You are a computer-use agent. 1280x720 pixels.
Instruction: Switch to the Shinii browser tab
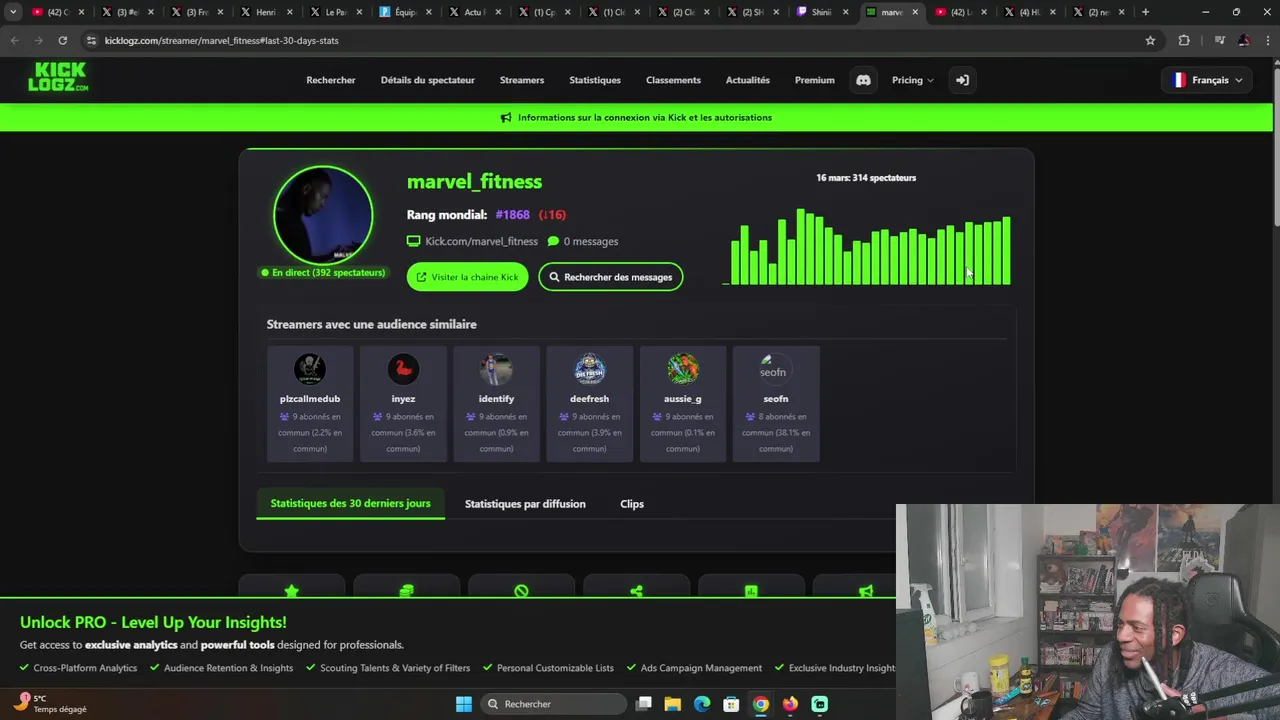(x=824, y=12)
